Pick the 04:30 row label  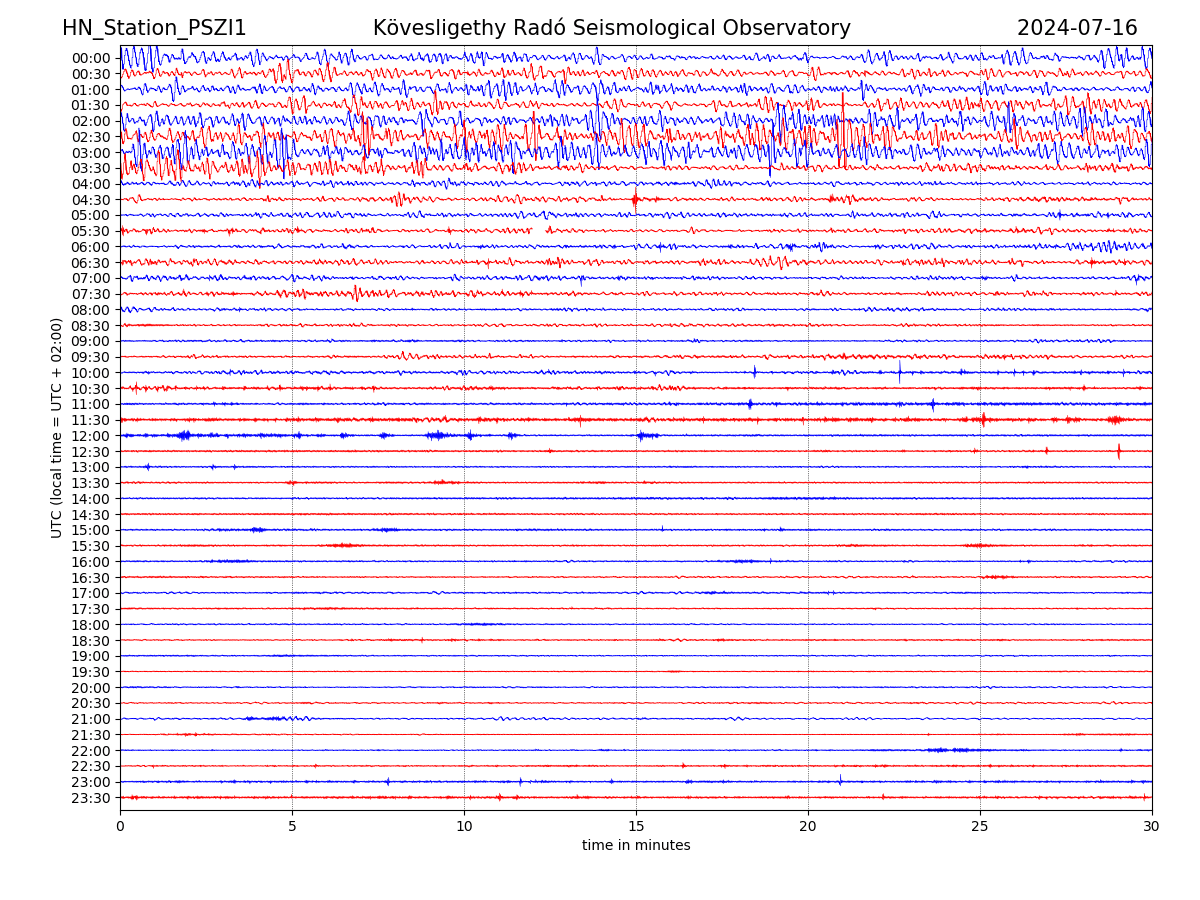[91, 200]
